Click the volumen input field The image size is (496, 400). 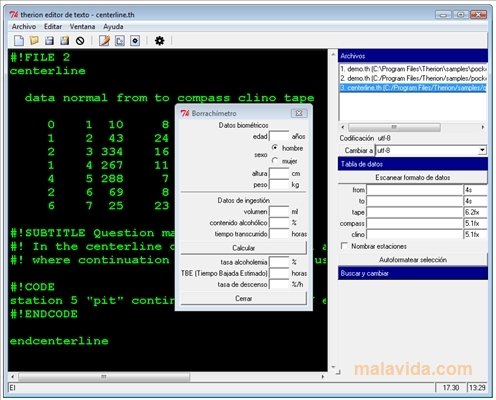click(x=279, y=211)
